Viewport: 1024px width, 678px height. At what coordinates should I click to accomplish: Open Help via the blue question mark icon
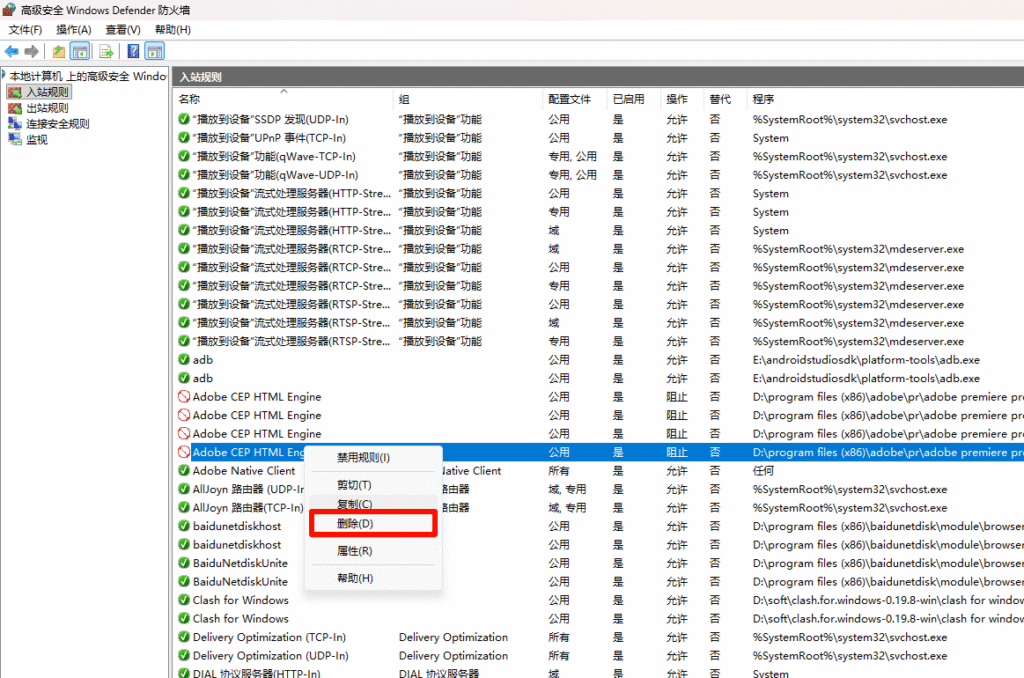133,51
